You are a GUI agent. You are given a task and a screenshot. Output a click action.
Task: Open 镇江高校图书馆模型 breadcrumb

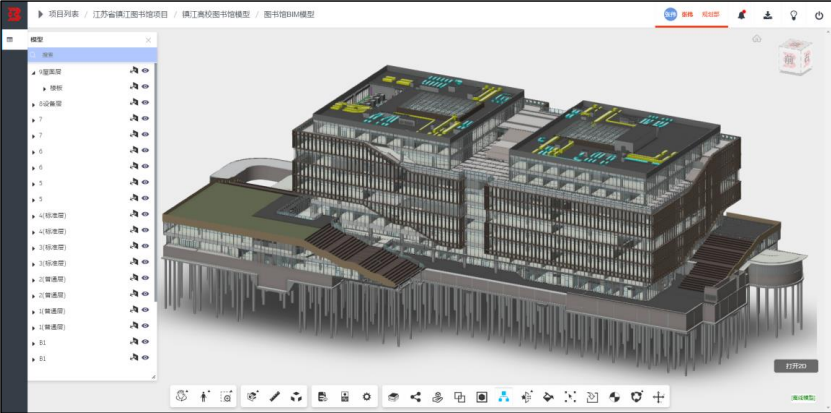[216, 14]
